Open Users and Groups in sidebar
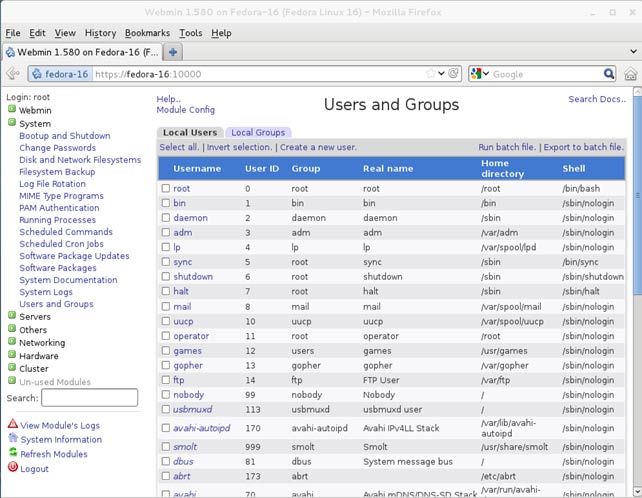 56,304
